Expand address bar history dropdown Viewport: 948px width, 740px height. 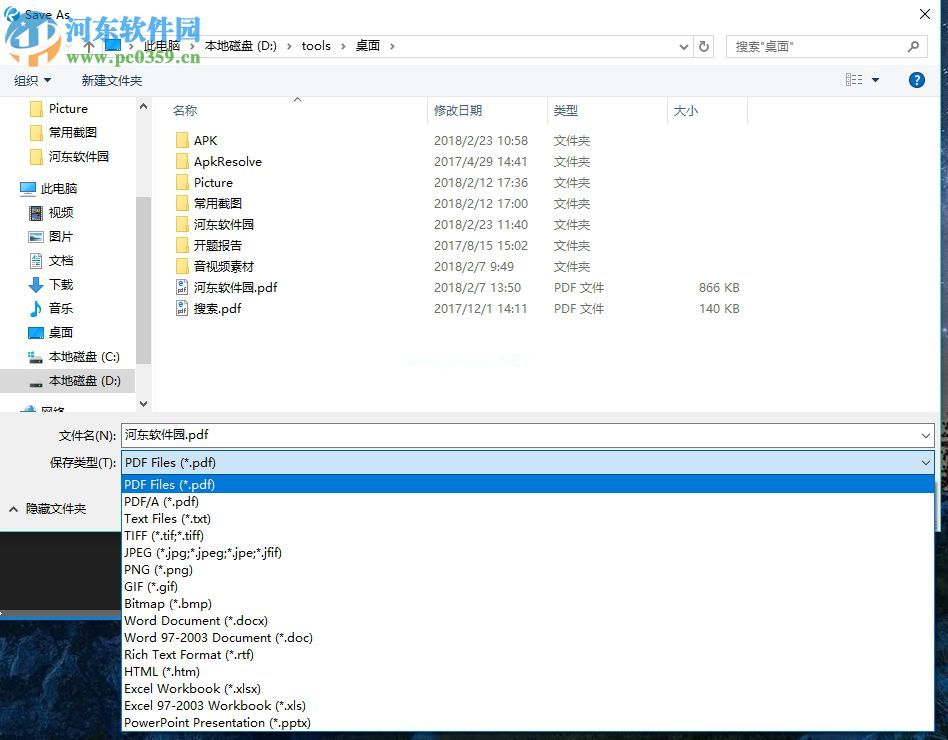[x=684, y=46]
